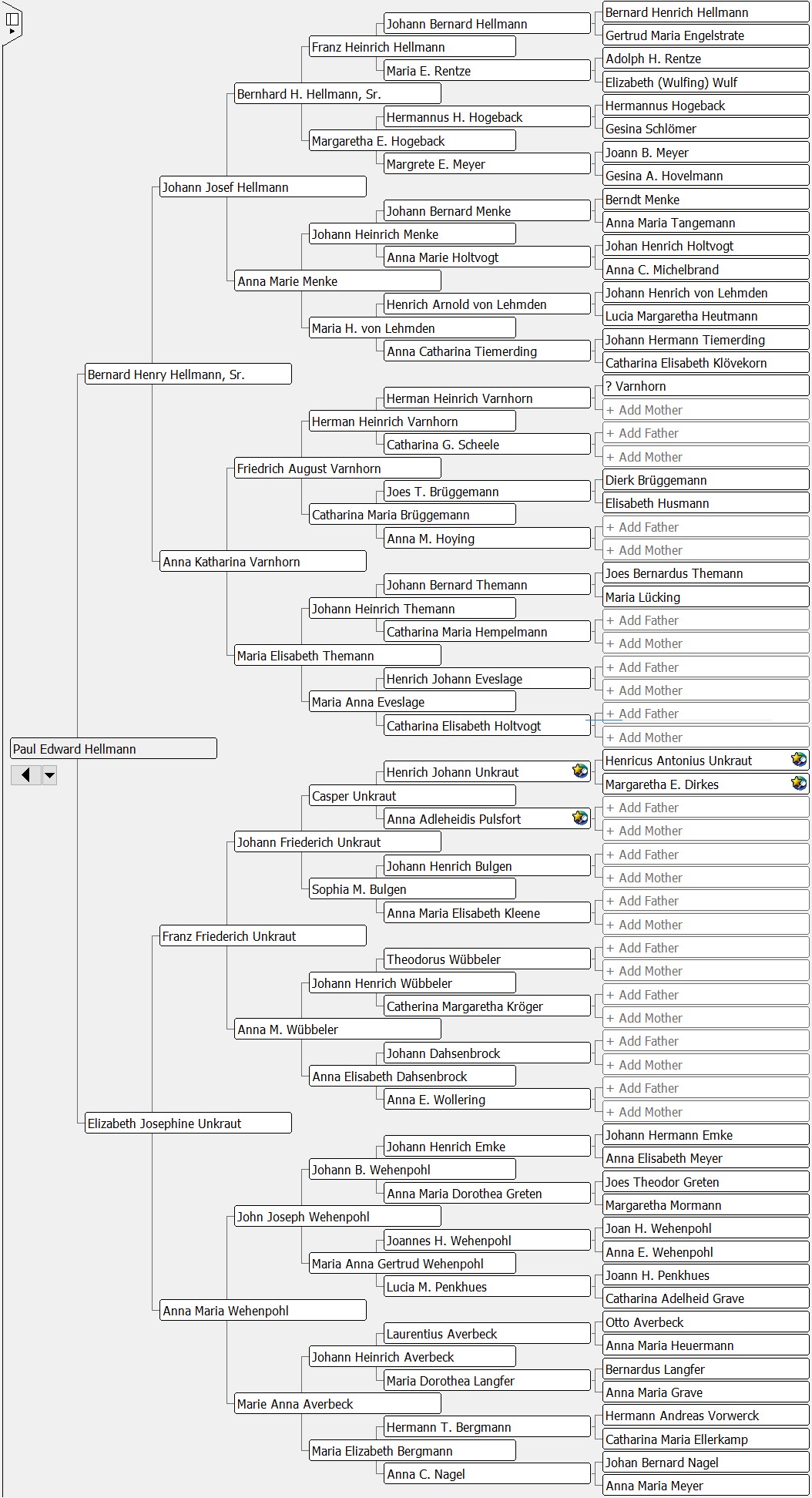Viewport: 812px width, 1498px height.
Task: Select root person Paul Edward Hellmann
Action: [x=113, y=748]
